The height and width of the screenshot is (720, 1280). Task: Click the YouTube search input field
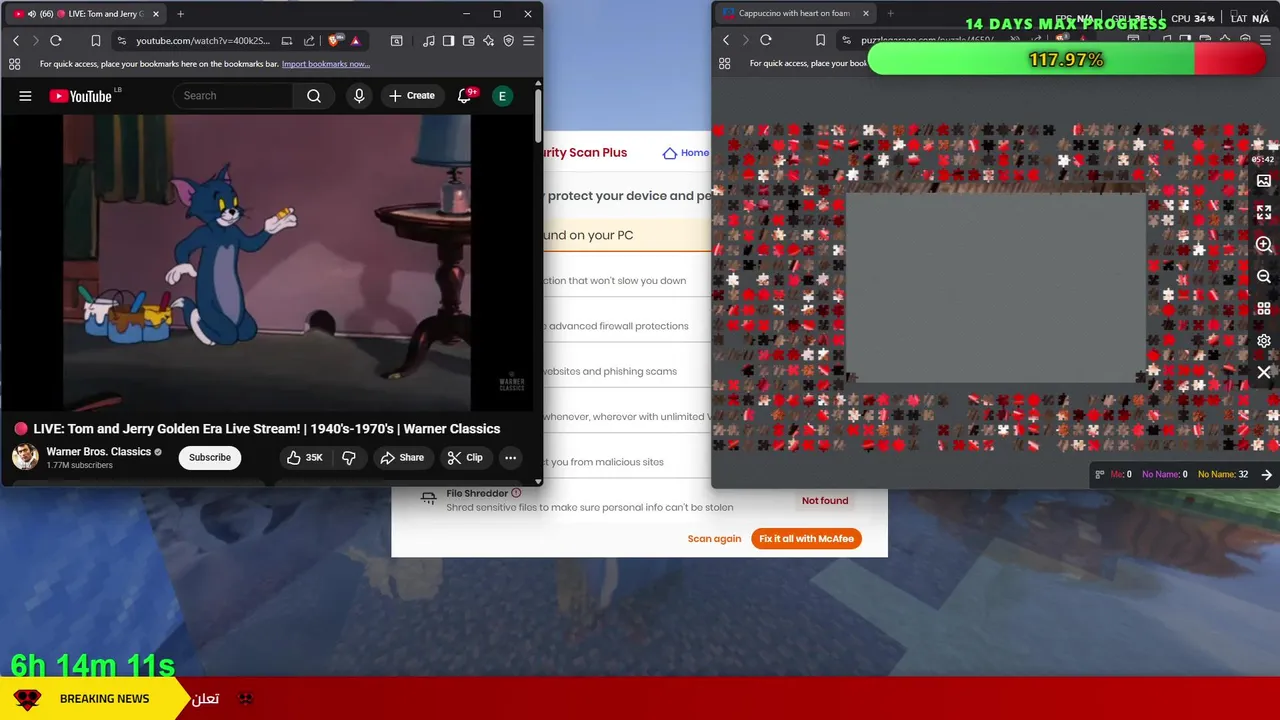point(233,96)
